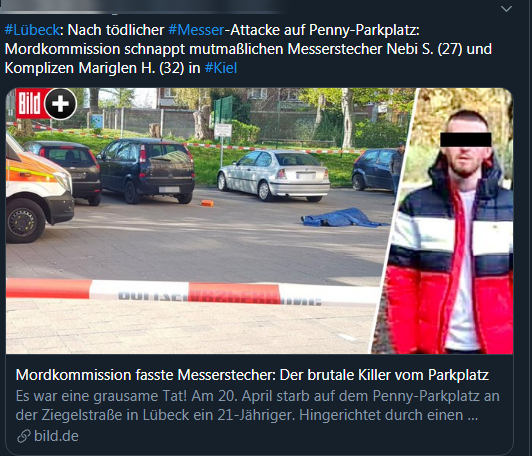Open the #Lübeck hashtag
The width and height of the screenshot is (532, 456).
click(32, 30)
